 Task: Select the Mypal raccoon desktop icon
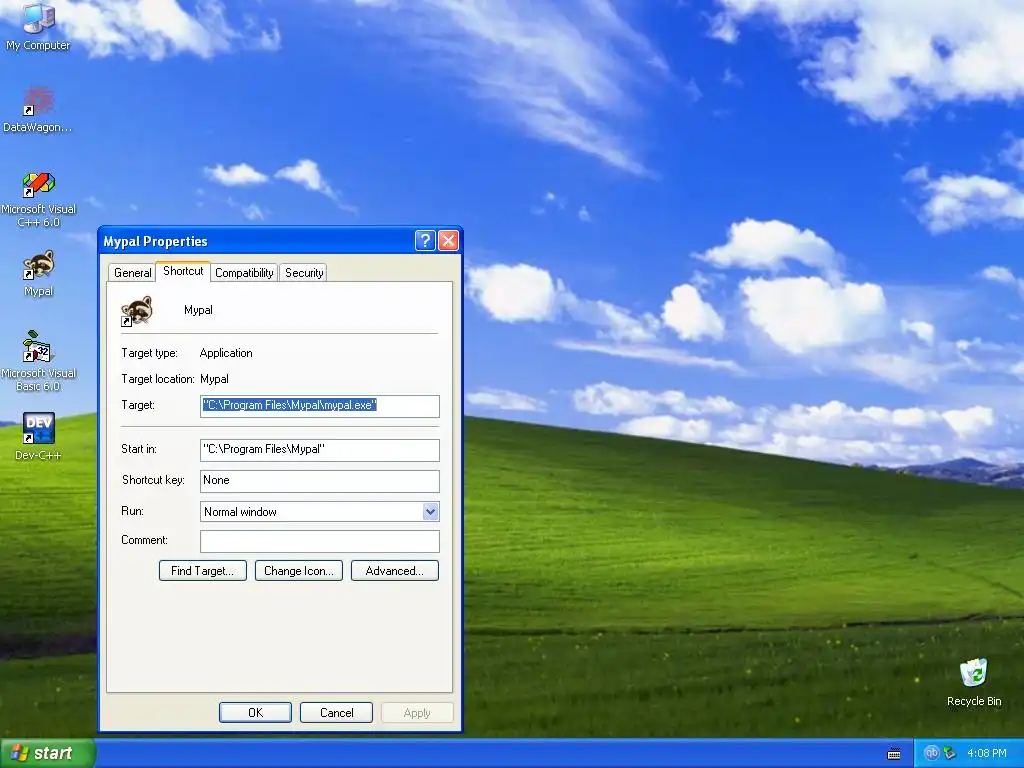[x=39, y=274]
